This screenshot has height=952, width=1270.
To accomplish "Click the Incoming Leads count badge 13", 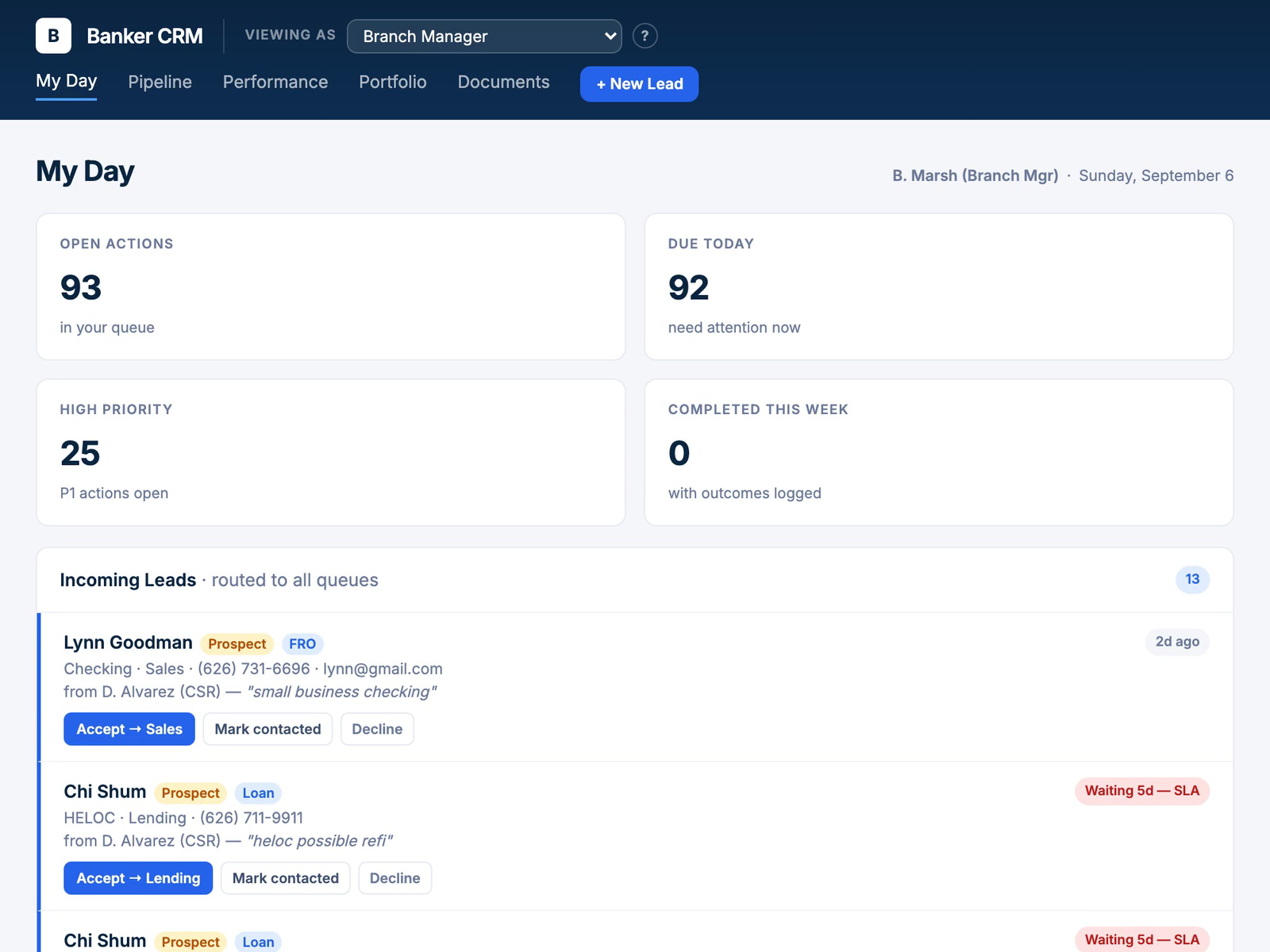I will (1192, 579).
